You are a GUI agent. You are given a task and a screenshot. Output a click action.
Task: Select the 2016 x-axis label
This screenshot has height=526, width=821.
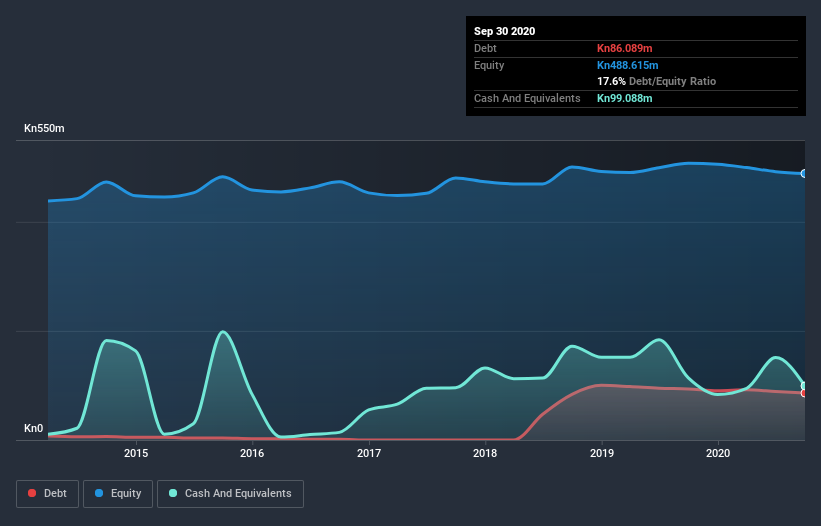pyautogui.click(x=252, y=453)
